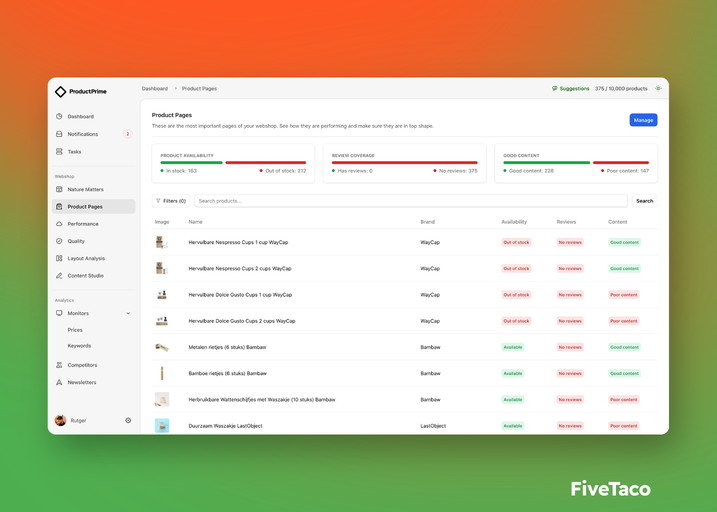717x512 pixels.
Task: Open settings gear next to Rutger
Action: (128, 420)
